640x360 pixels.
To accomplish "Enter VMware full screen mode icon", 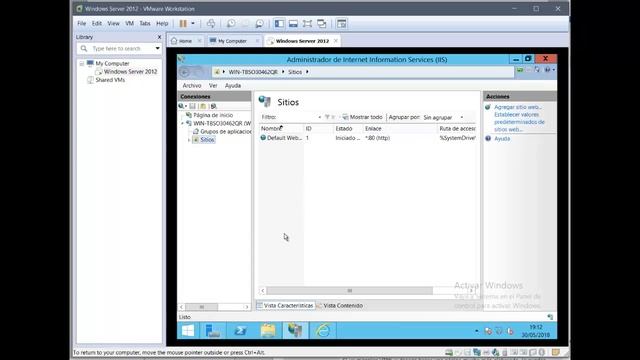I will coord(307,24).
